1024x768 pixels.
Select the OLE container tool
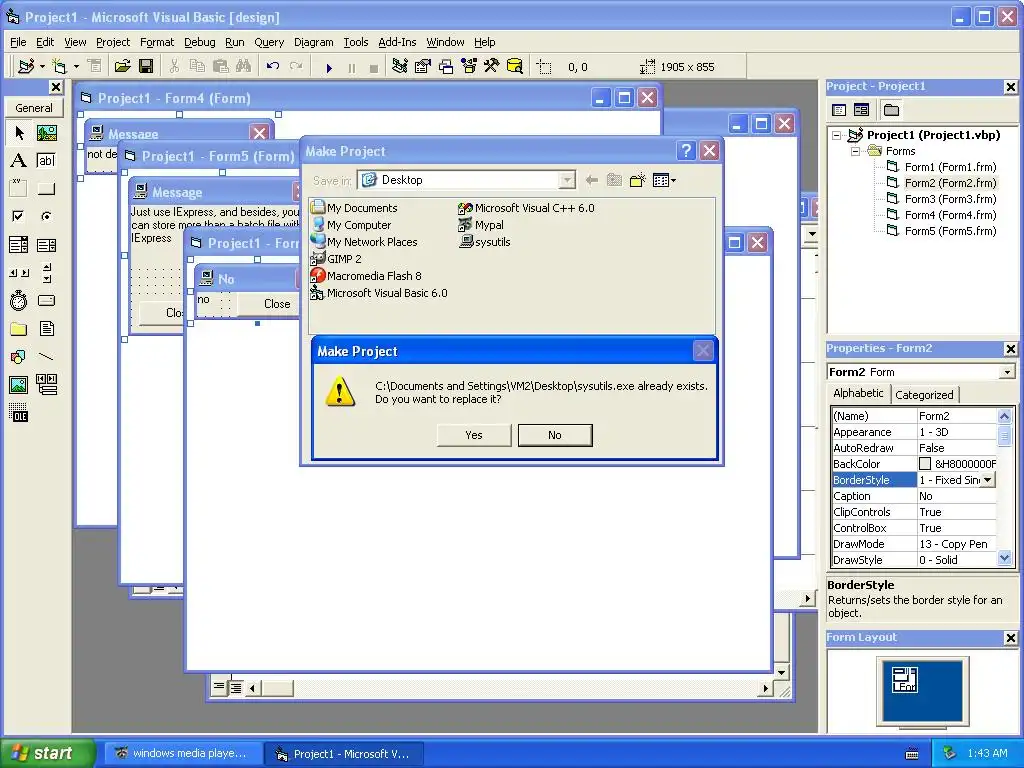(x=19, y=413)
